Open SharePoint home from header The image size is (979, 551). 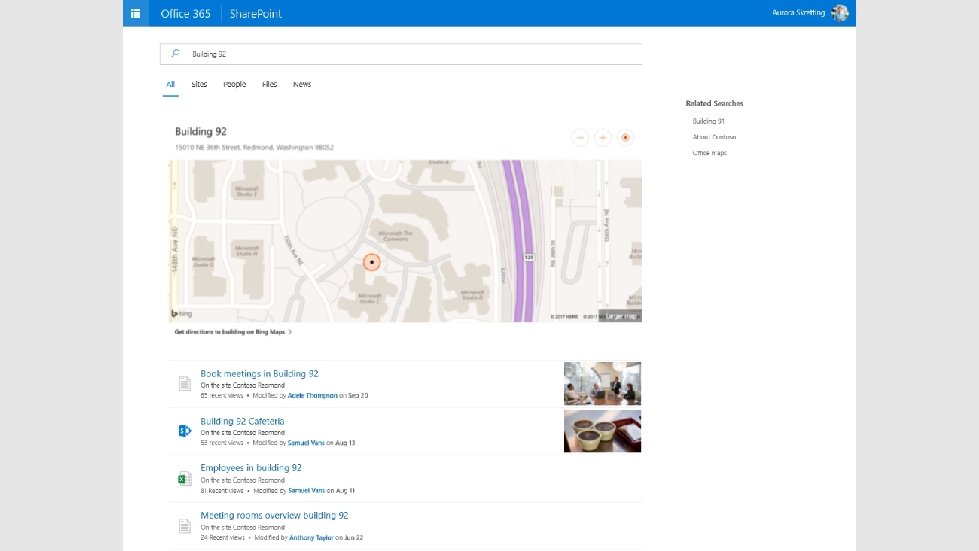pos(255,14)
